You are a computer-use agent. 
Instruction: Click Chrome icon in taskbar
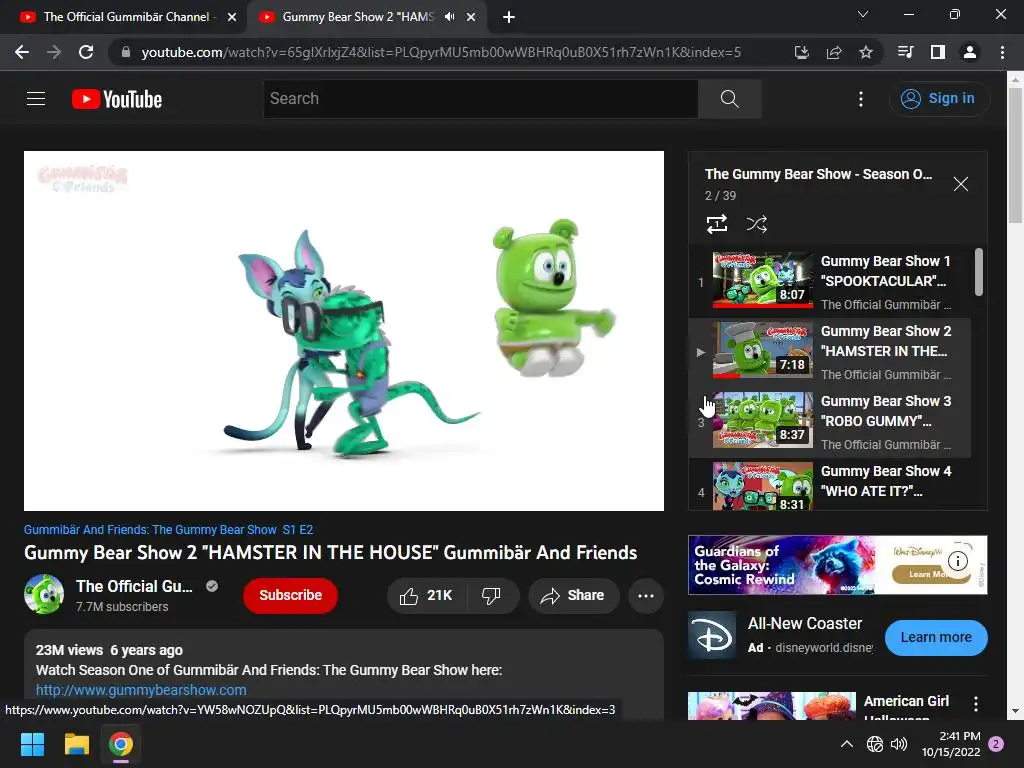pyautogui.click(x=121, y=744)
